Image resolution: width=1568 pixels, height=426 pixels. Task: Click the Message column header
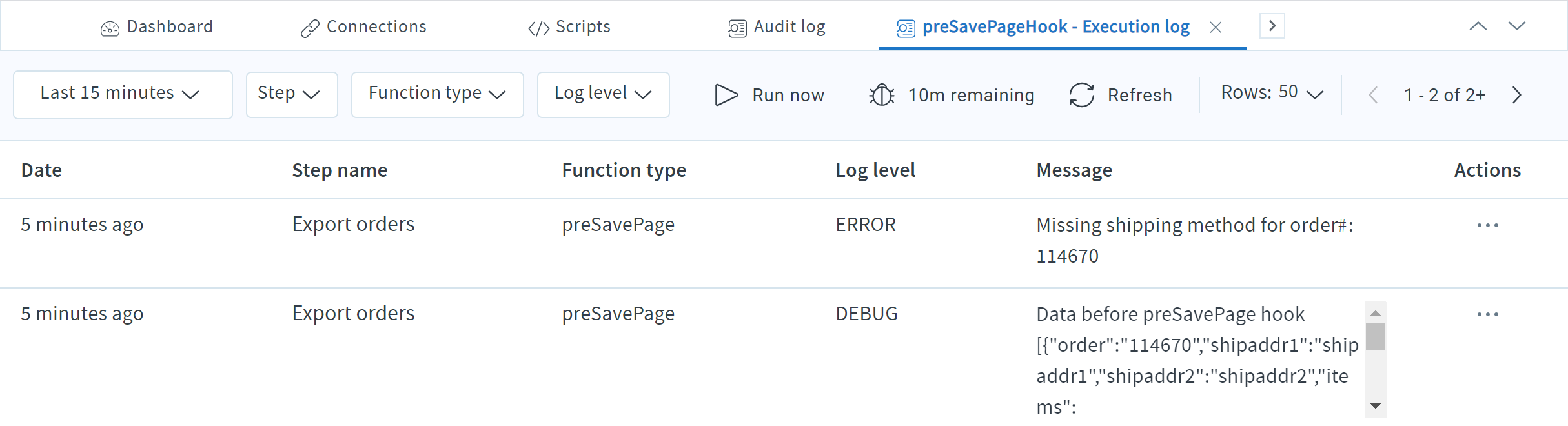pyautogui.click(x=1074, y=170)
